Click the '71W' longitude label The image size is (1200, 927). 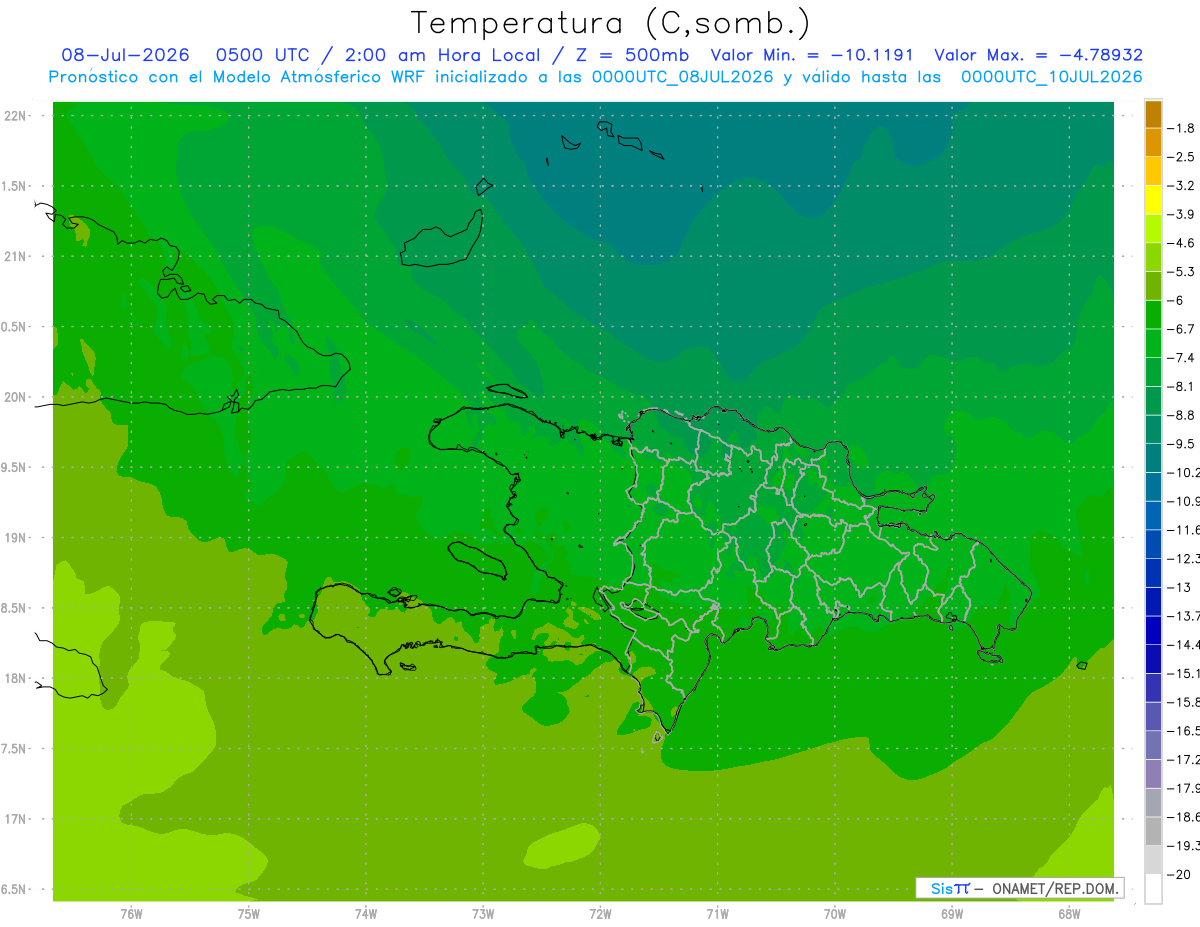pyautogui.click(x=717, y=914)
